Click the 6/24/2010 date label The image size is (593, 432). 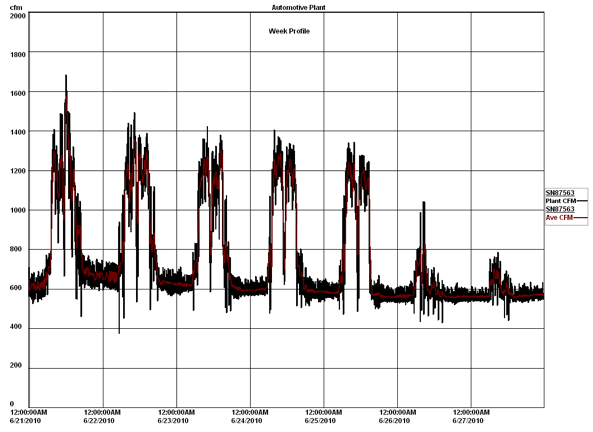pos(247,421)
